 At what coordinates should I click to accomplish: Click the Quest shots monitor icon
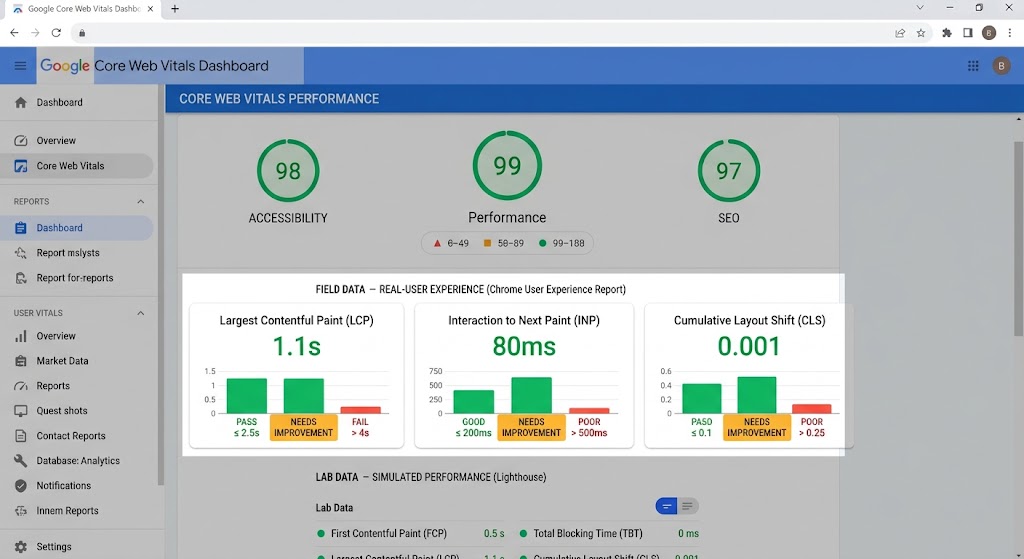pos(21,411)
